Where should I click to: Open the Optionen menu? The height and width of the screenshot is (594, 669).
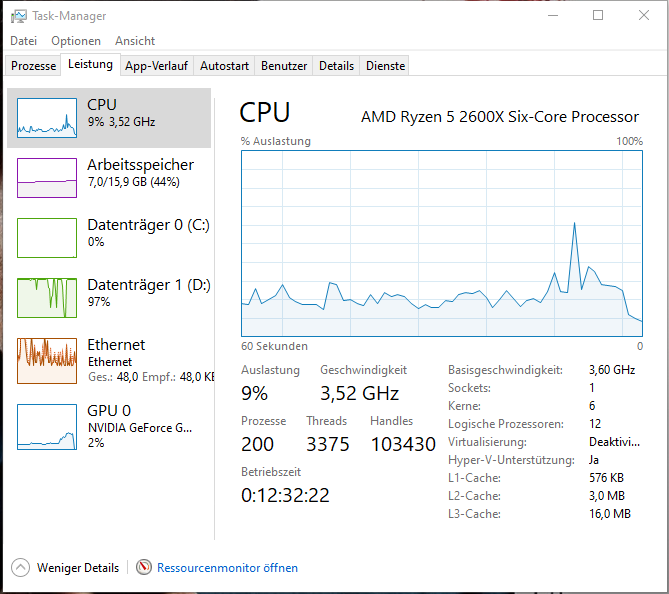tap(76, 41)
